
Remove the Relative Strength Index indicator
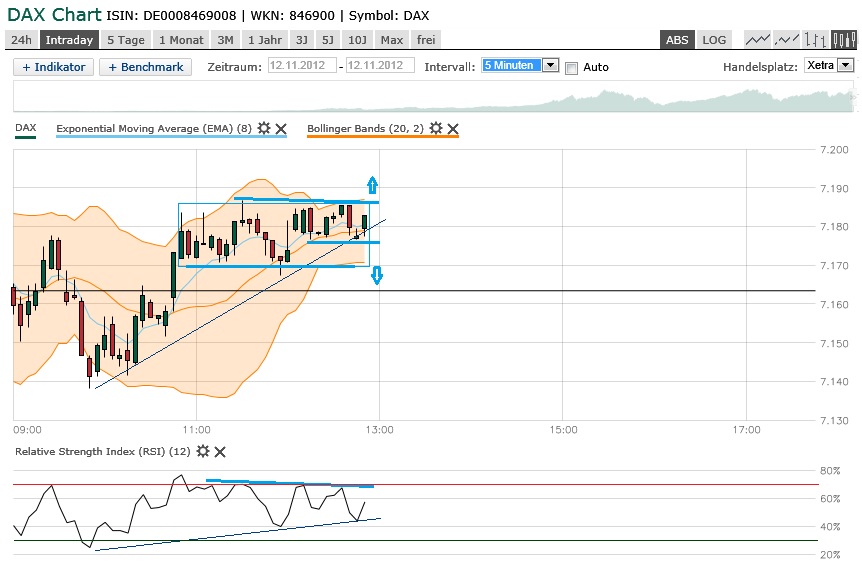(x=220, y=452)
